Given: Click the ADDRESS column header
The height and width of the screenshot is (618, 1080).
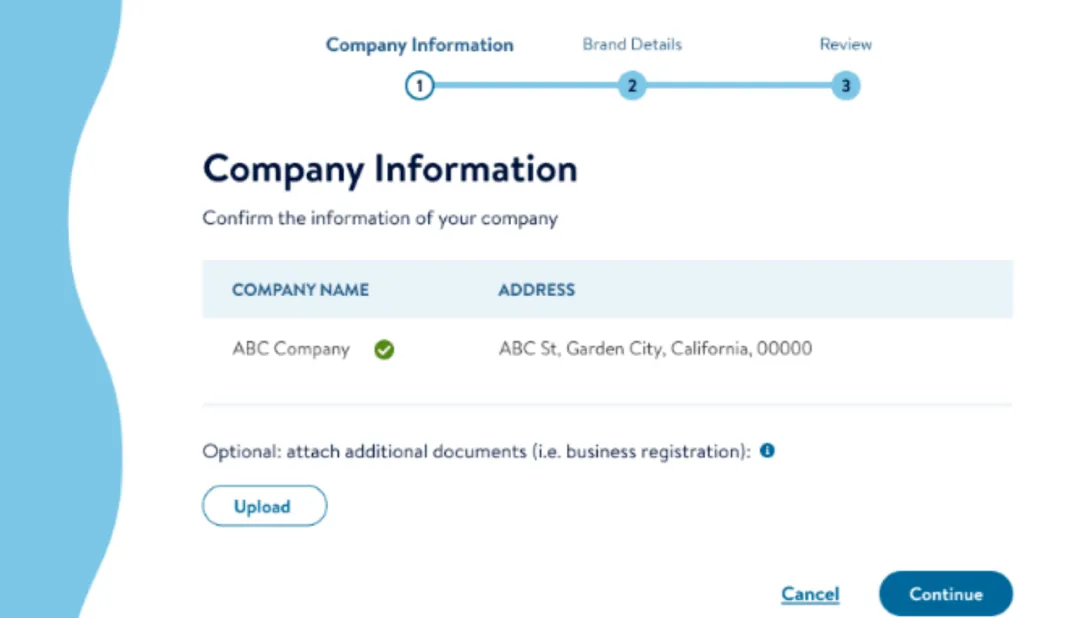Looking at the screenshot, I should click(x=537, y=289).
